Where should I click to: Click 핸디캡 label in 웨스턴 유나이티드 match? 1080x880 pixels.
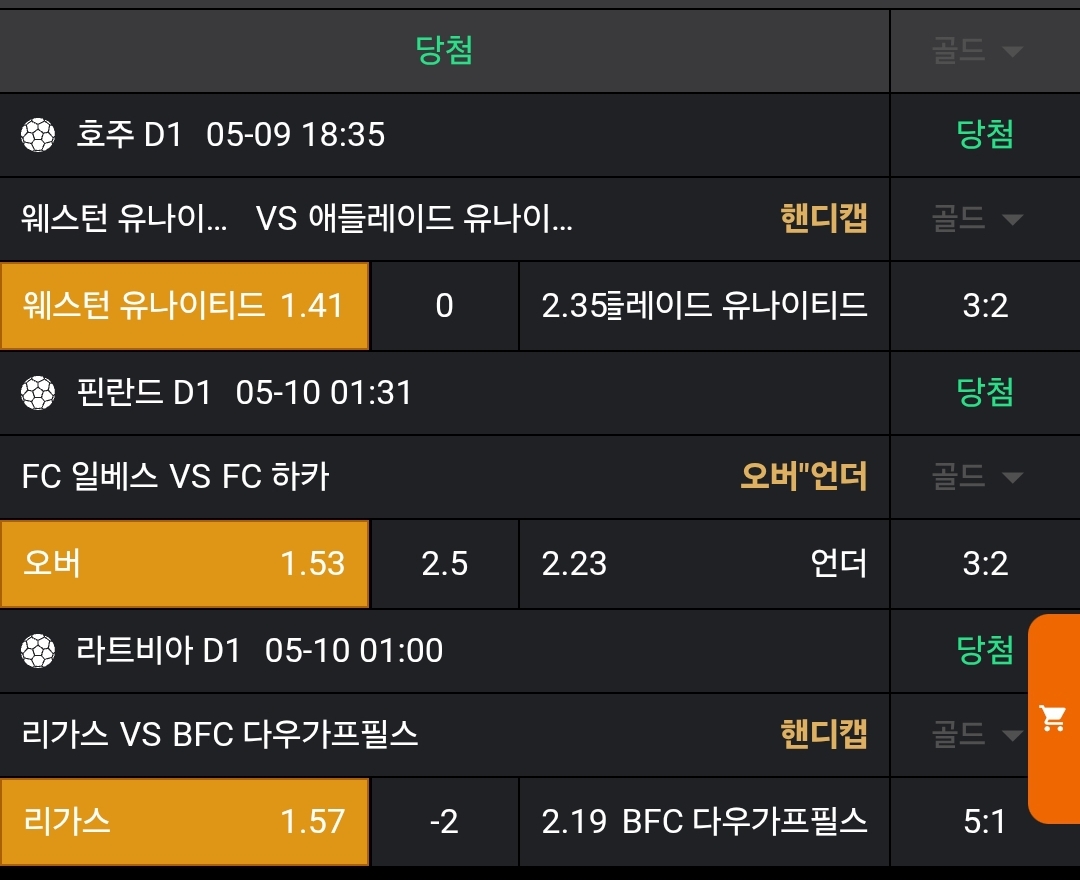[x=823, y=218]
